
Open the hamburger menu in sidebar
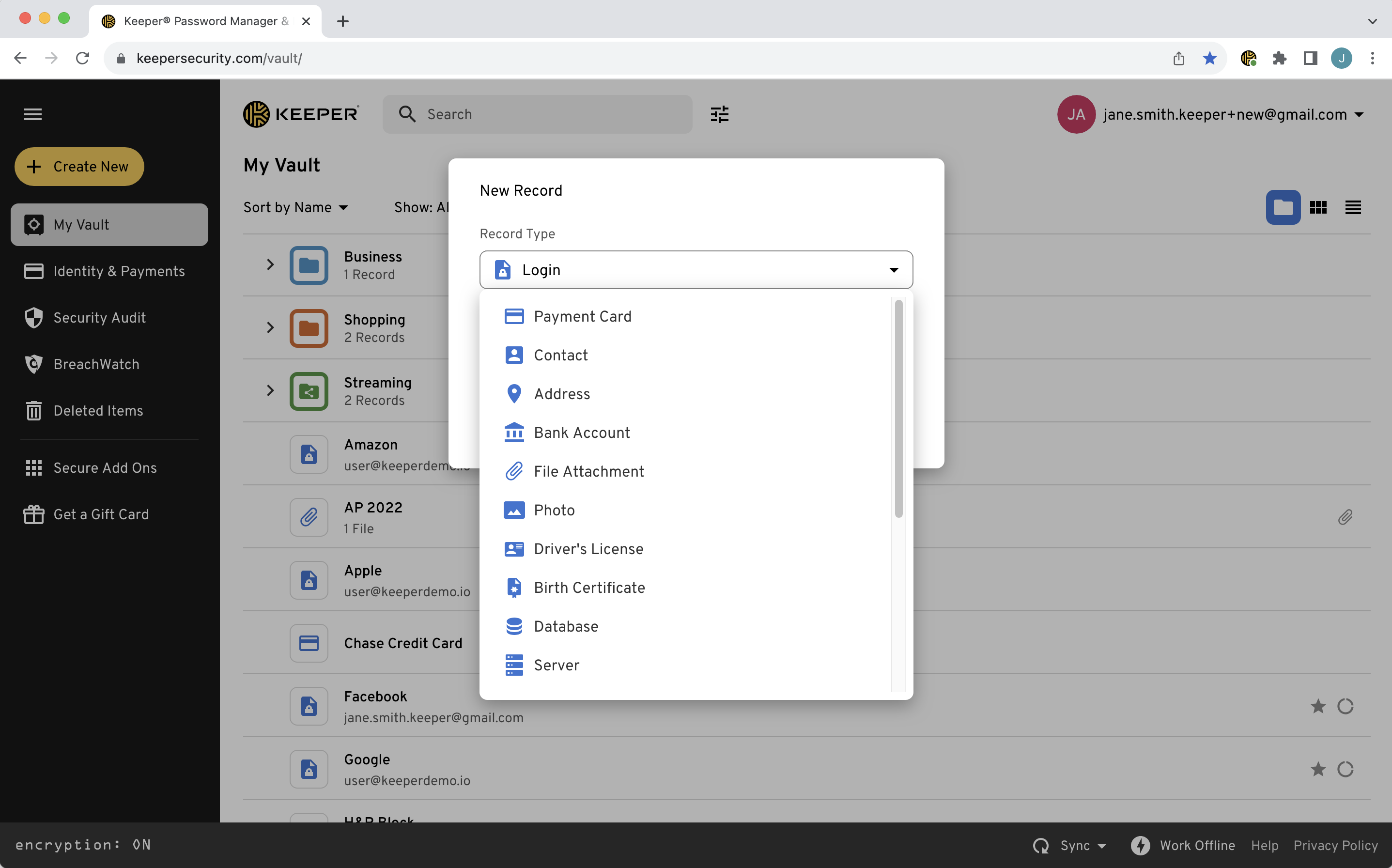[x=33, y=114]
